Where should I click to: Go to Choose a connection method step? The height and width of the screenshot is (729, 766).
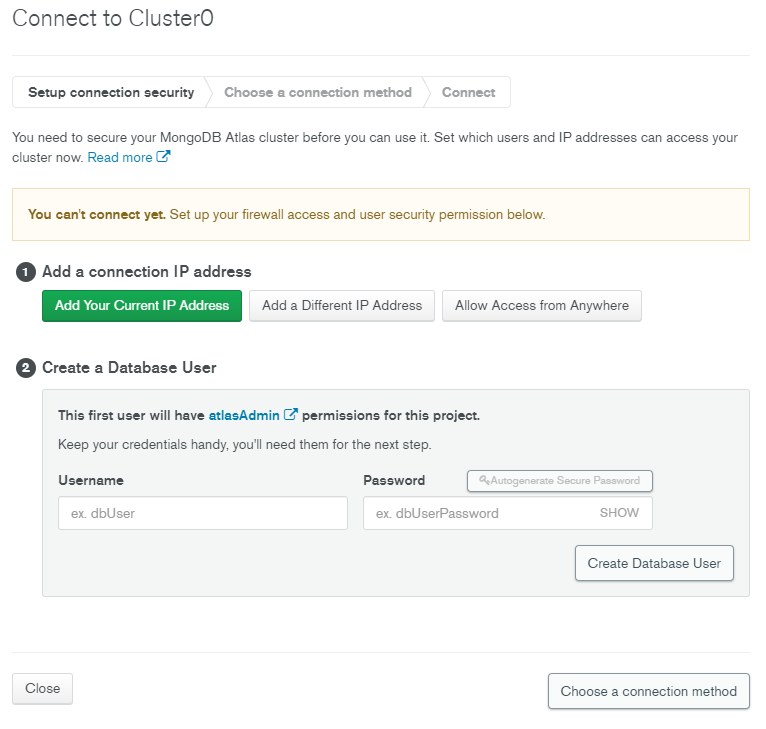coord(318,92)
